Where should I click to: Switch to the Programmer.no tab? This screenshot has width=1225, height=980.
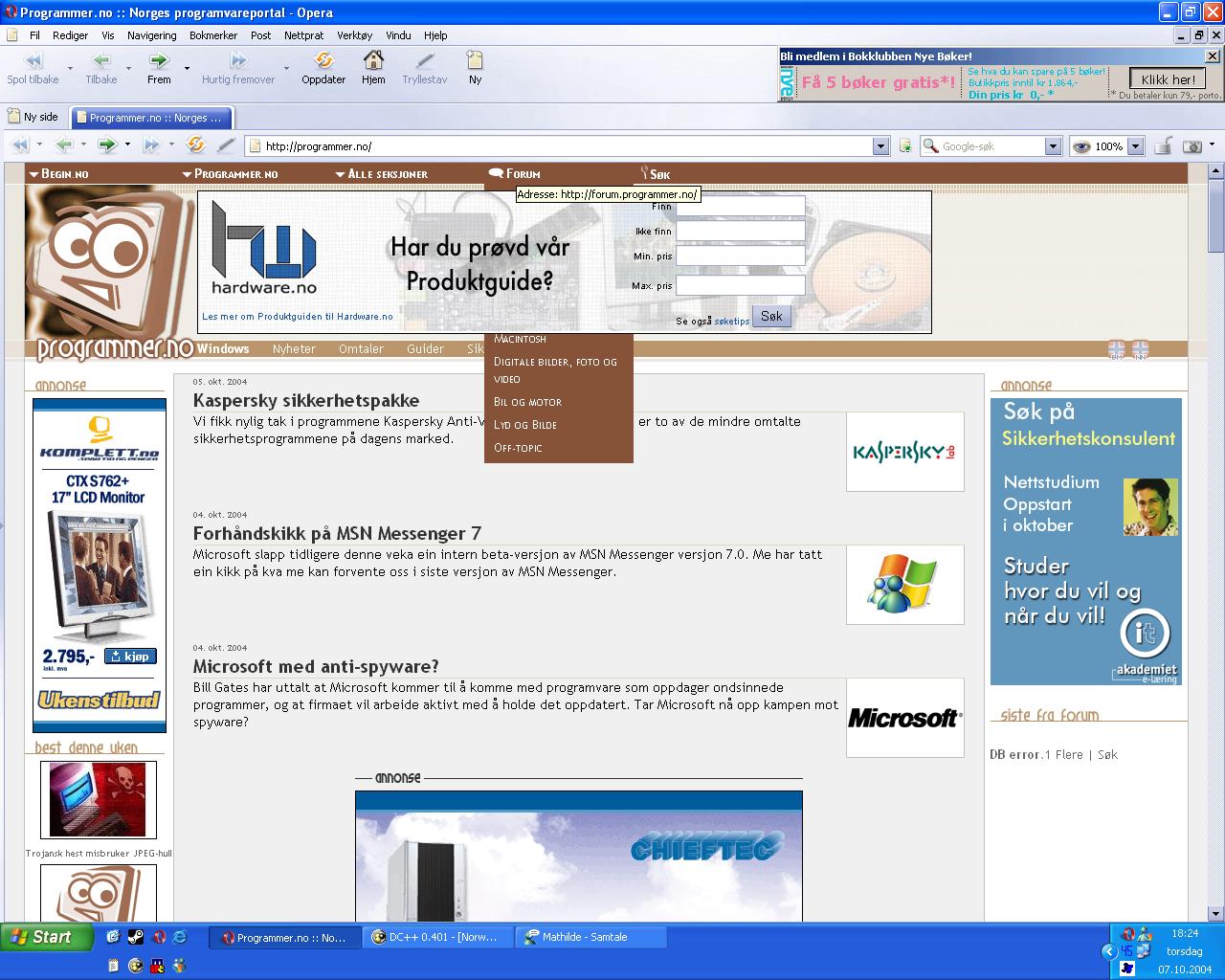[x=149, y=118]
